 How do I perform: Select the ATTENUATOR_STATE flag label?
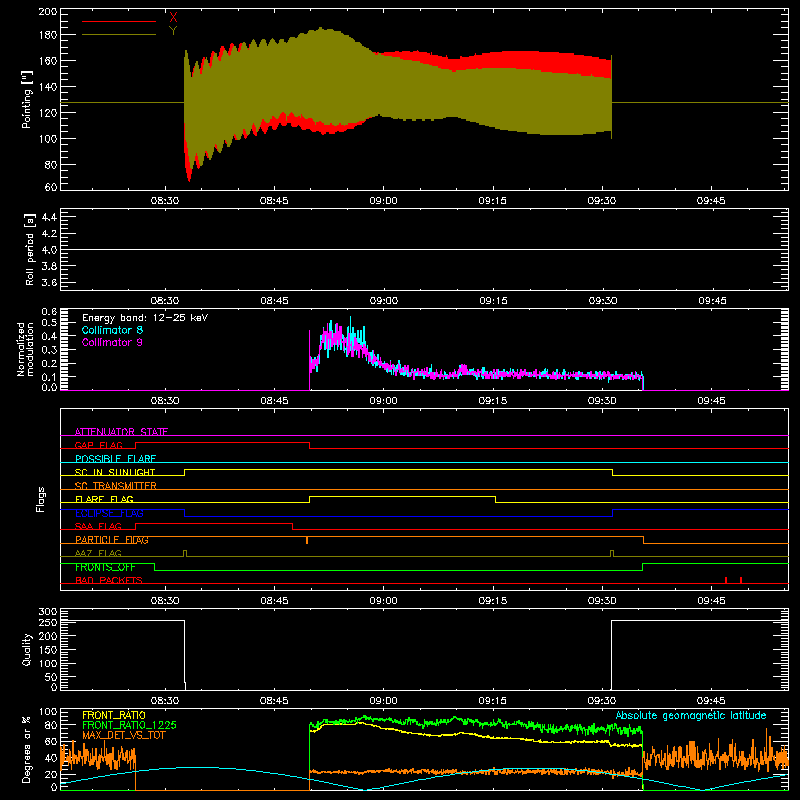click(121, 432)
